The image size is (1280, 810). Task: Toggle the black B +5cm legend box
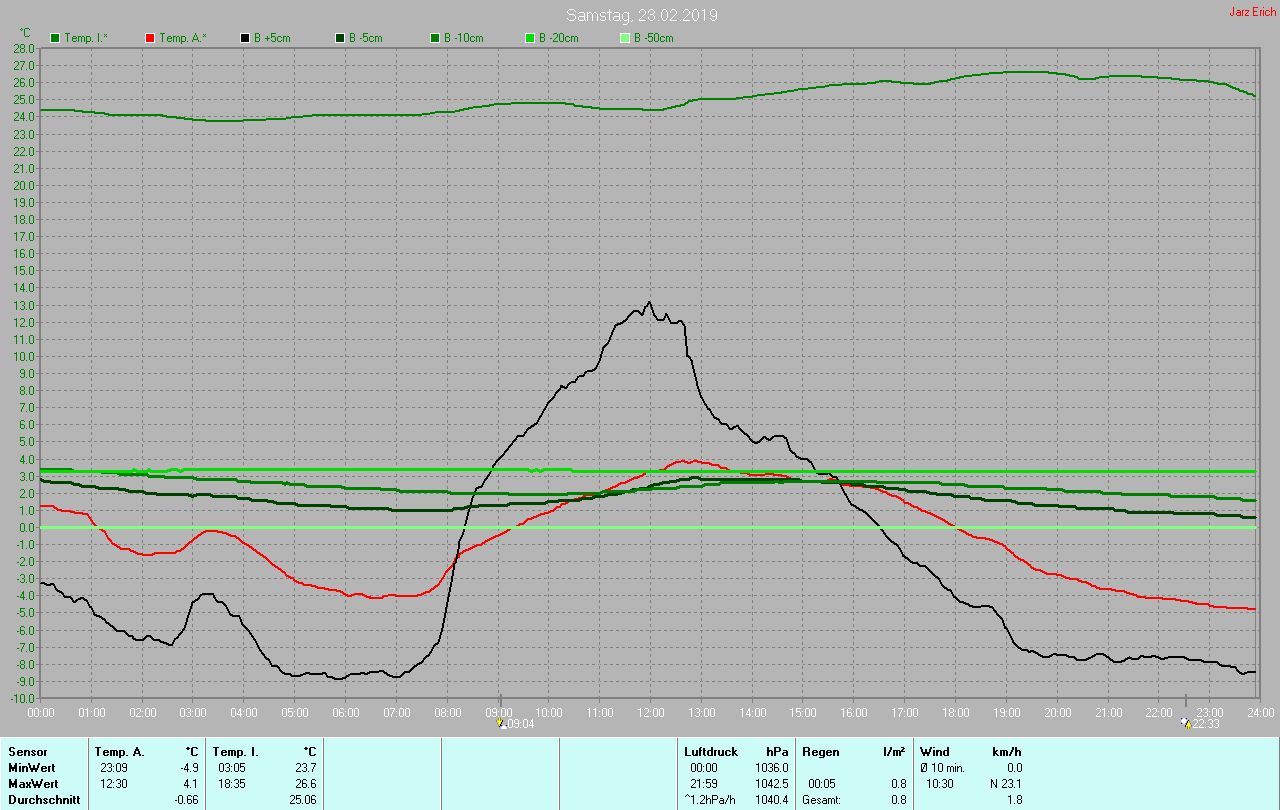(x=245, y=38)
